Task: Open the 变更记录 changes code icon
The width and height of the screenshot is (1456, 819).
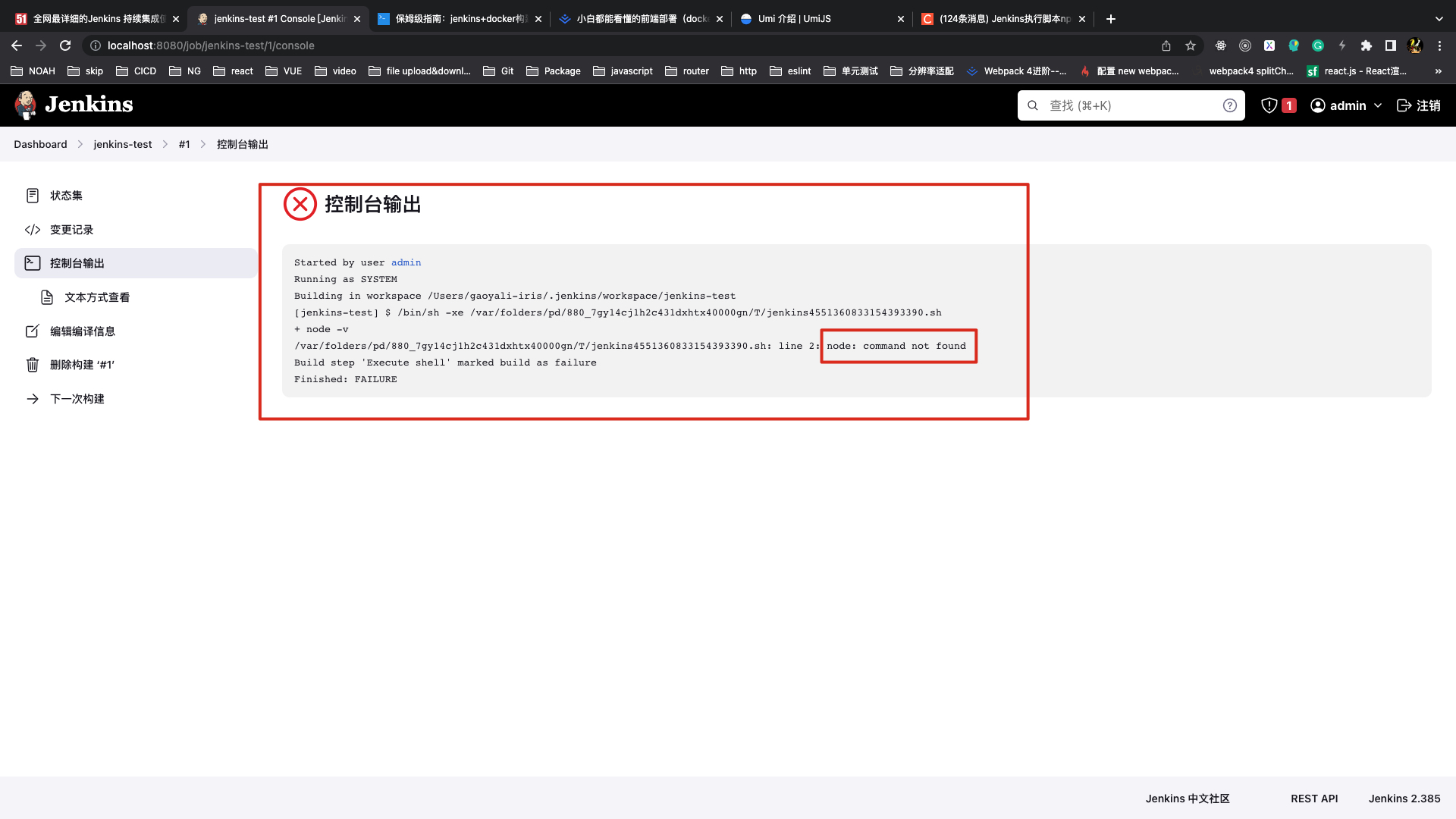Action: (x=33, y=230)
